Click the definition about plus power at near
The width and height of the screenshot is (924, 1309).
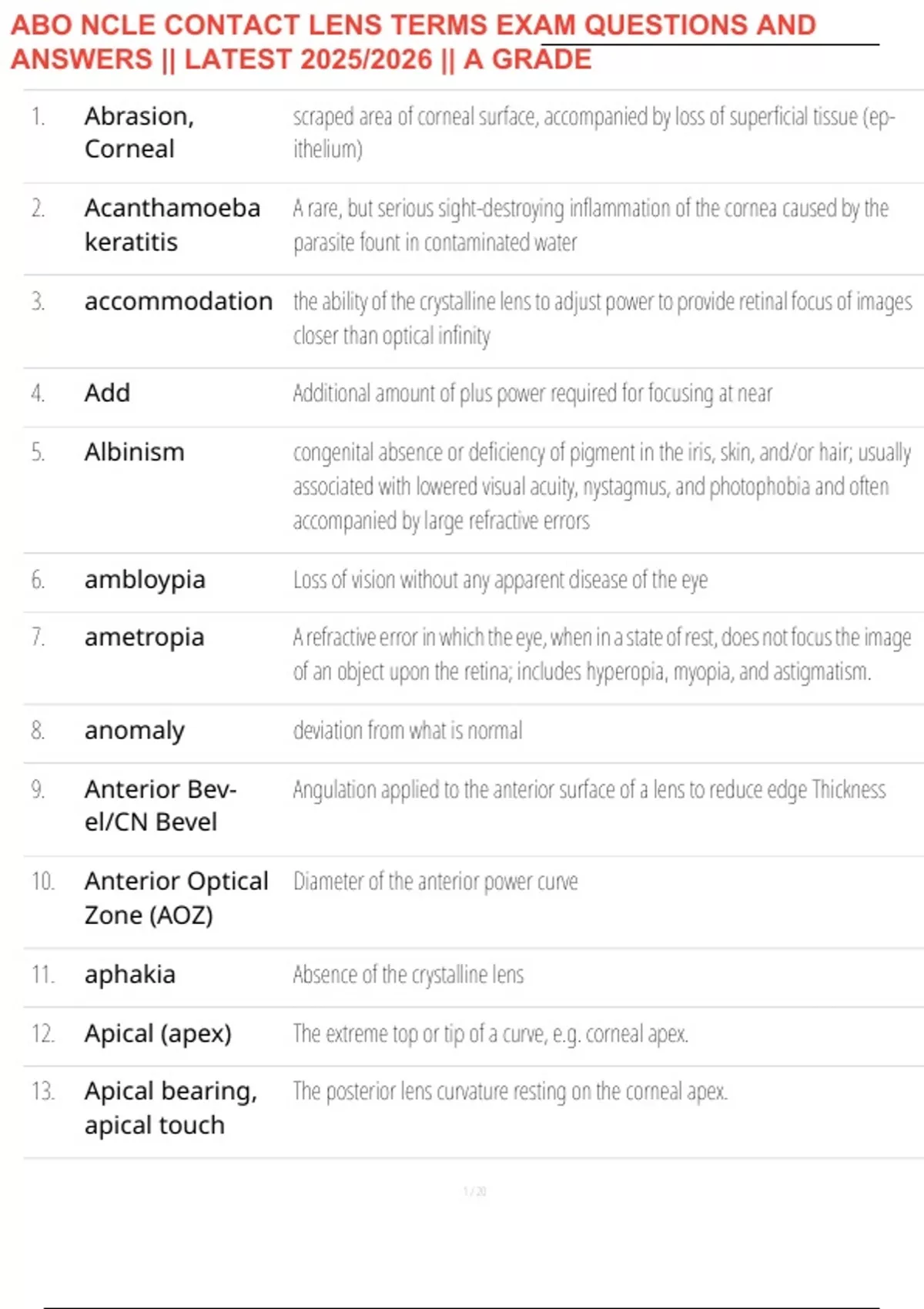click(x=532, y=393)
